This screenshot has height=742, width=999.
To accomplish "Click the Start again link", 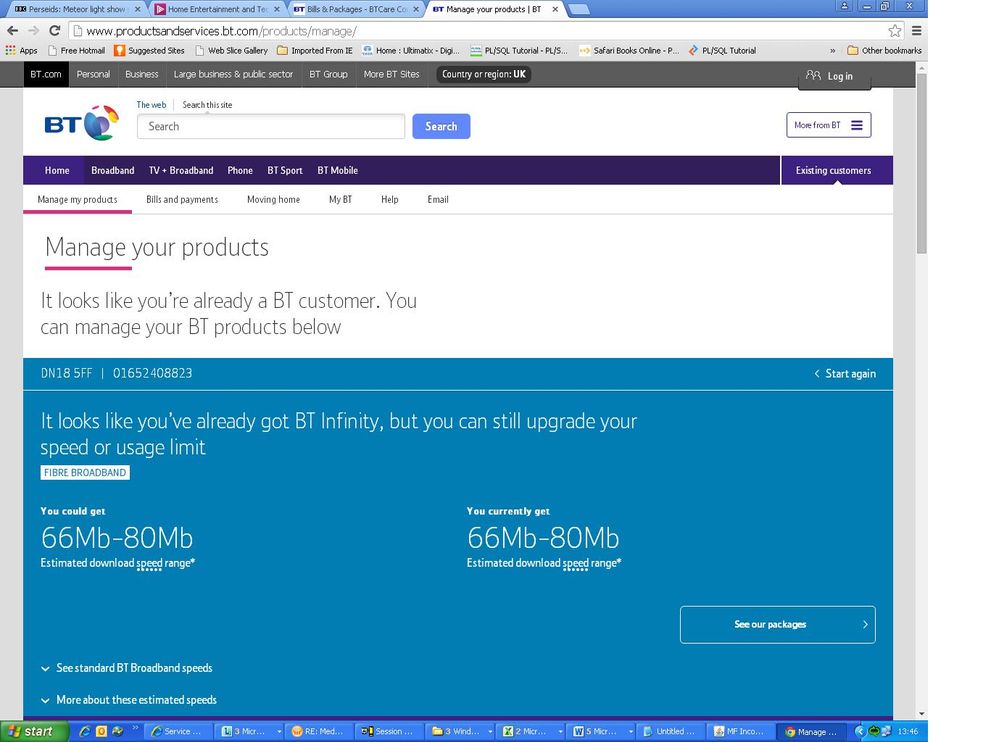I will pos(845,373).
